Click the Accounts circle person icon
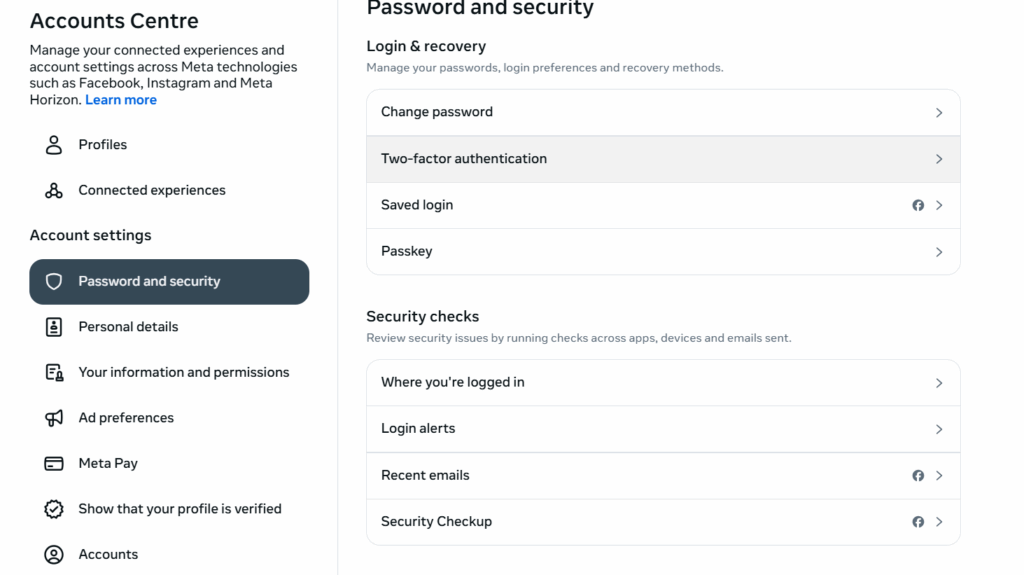The width and height of the screenshot is (1024, 575). pos(54,555)
